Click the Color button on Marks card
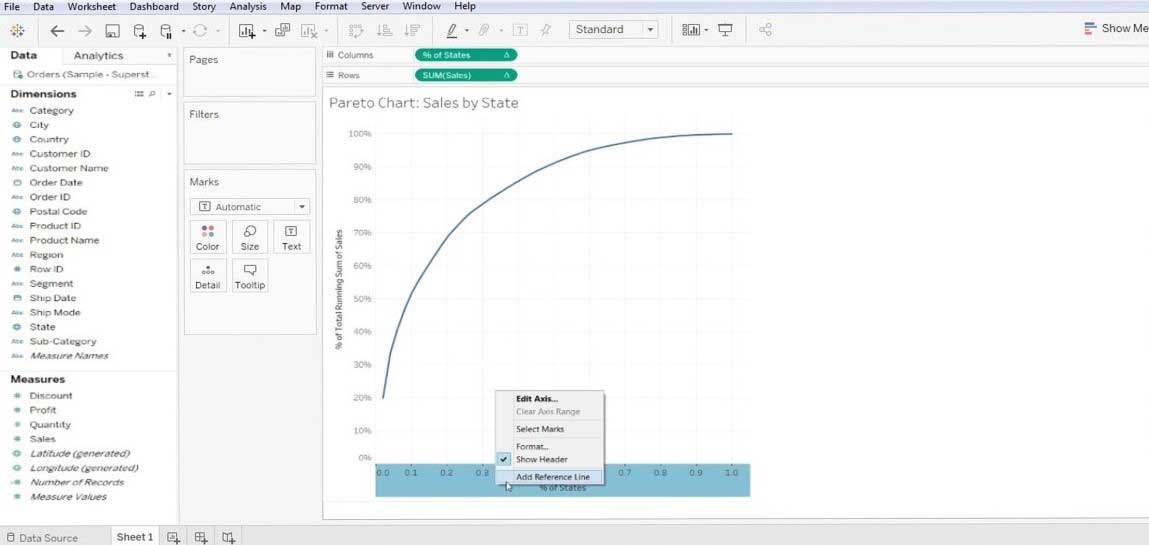 click(207, 238)
